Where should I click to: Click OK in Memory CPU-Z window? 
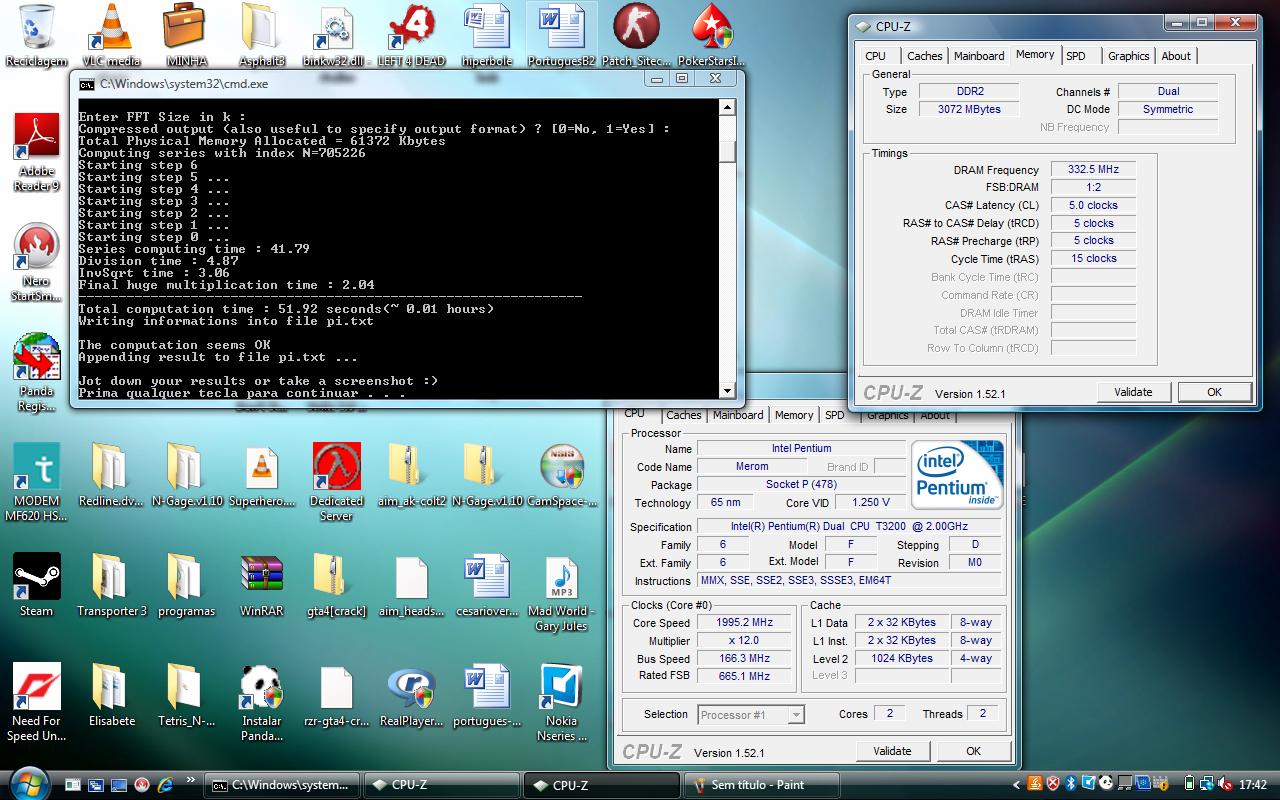click(x=1214, y=392)
